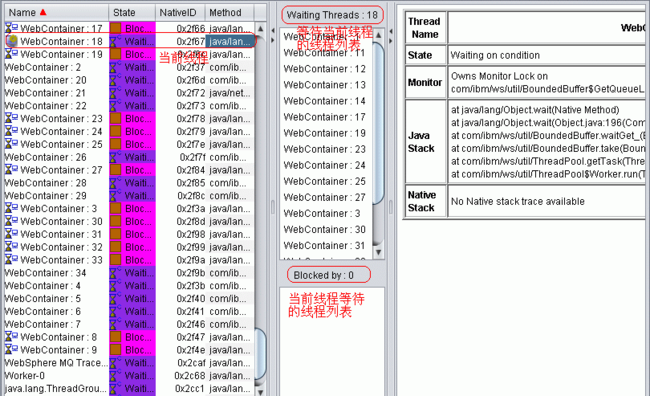Viewport: 650px width, 396px height.
Task: Select the Worker-0 thread row
Action: [x=129, y=375]
